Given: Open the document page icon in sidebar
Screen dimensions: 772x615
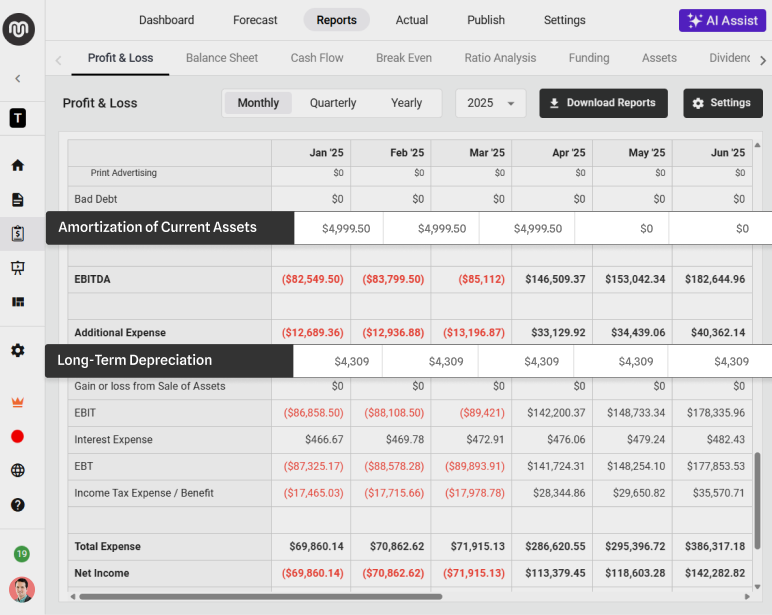Looking at the screenshot, I should 18,200.
